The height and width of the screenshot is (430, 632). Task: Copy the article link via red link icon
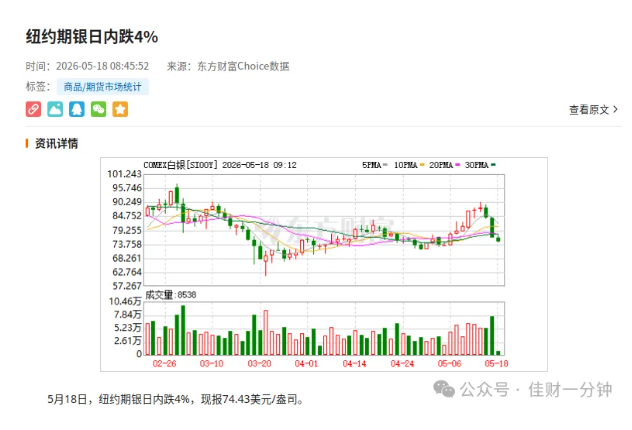[33, 109]
